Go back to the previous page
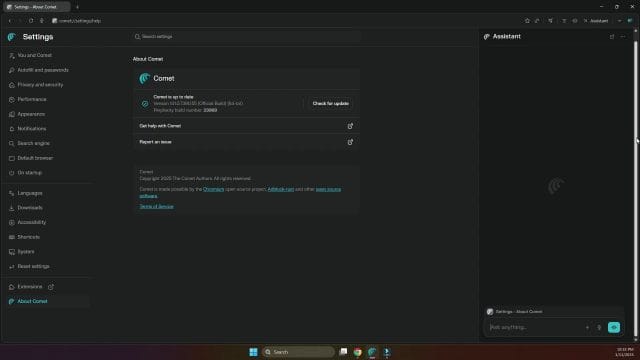This screenshot has height=360, width=640. click(x=10, y=21)
